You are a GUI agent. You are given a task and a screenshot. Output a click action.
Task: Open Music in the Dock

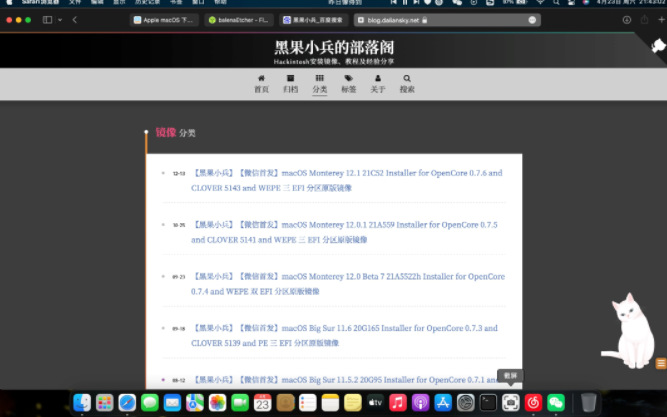pyautogui.click(x=398, y=402)
